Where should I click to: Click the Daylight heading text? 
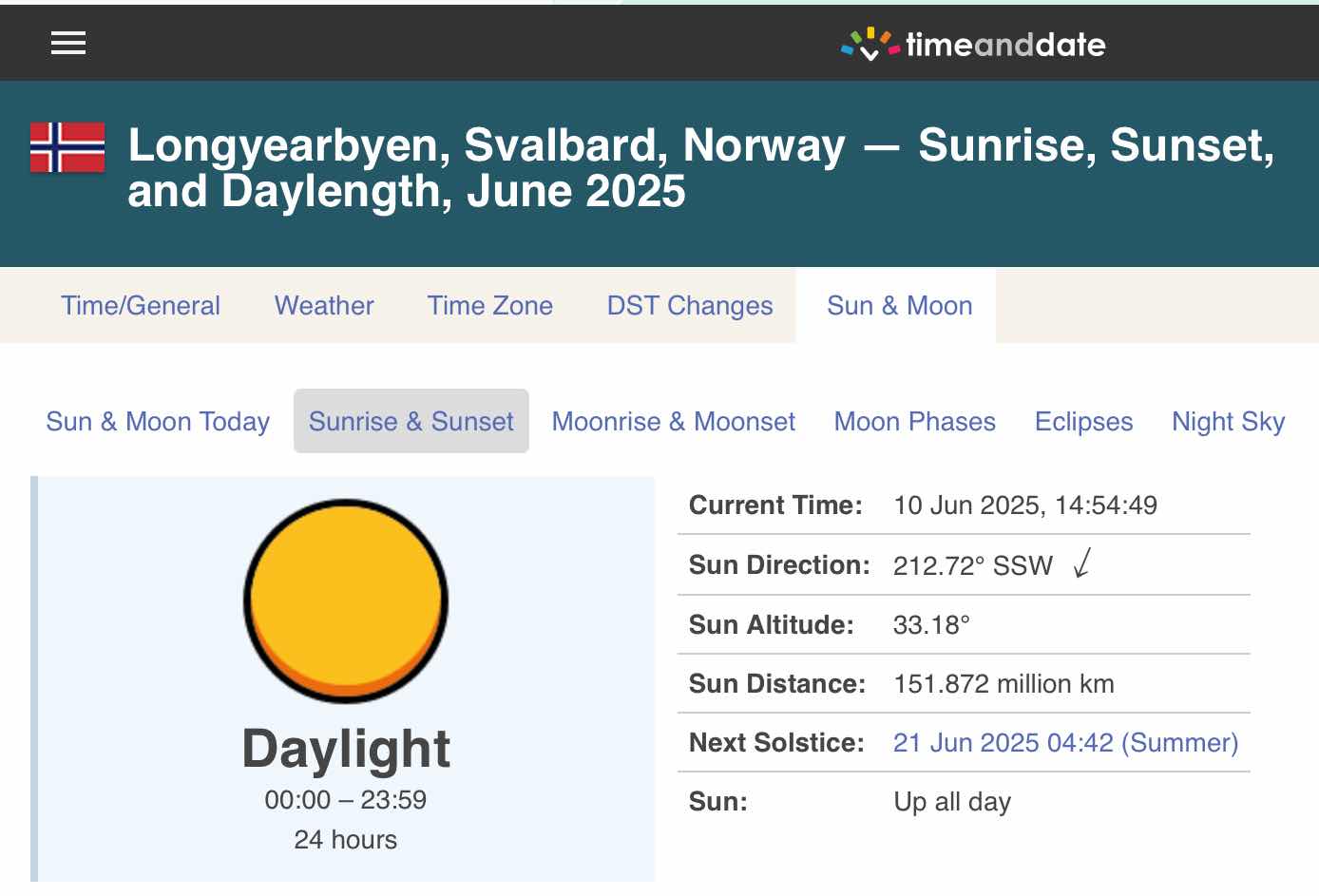coord(346,749)
